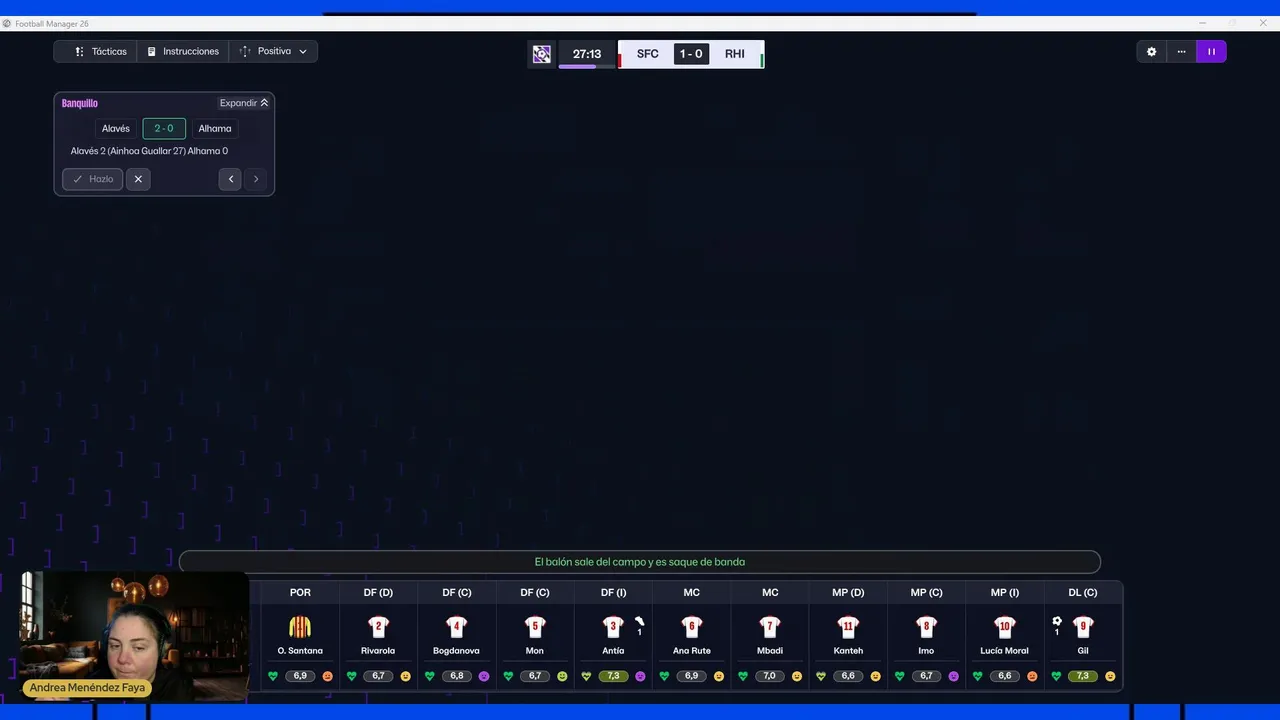Select Gil's number 9 shirt
1280x720 pixels.
pos(1083,627)
